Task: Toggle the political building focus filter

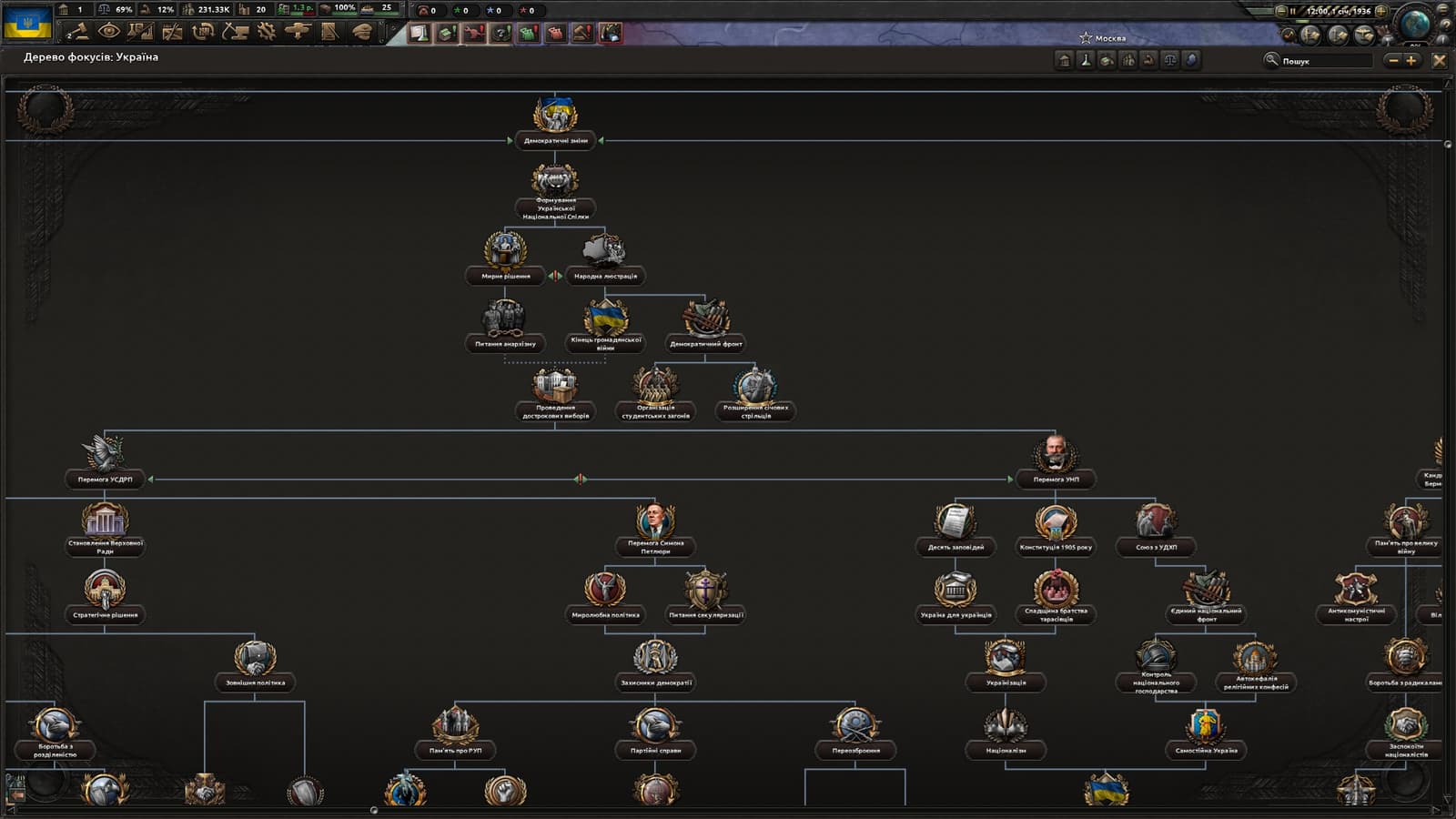Action: point(1064,60)
